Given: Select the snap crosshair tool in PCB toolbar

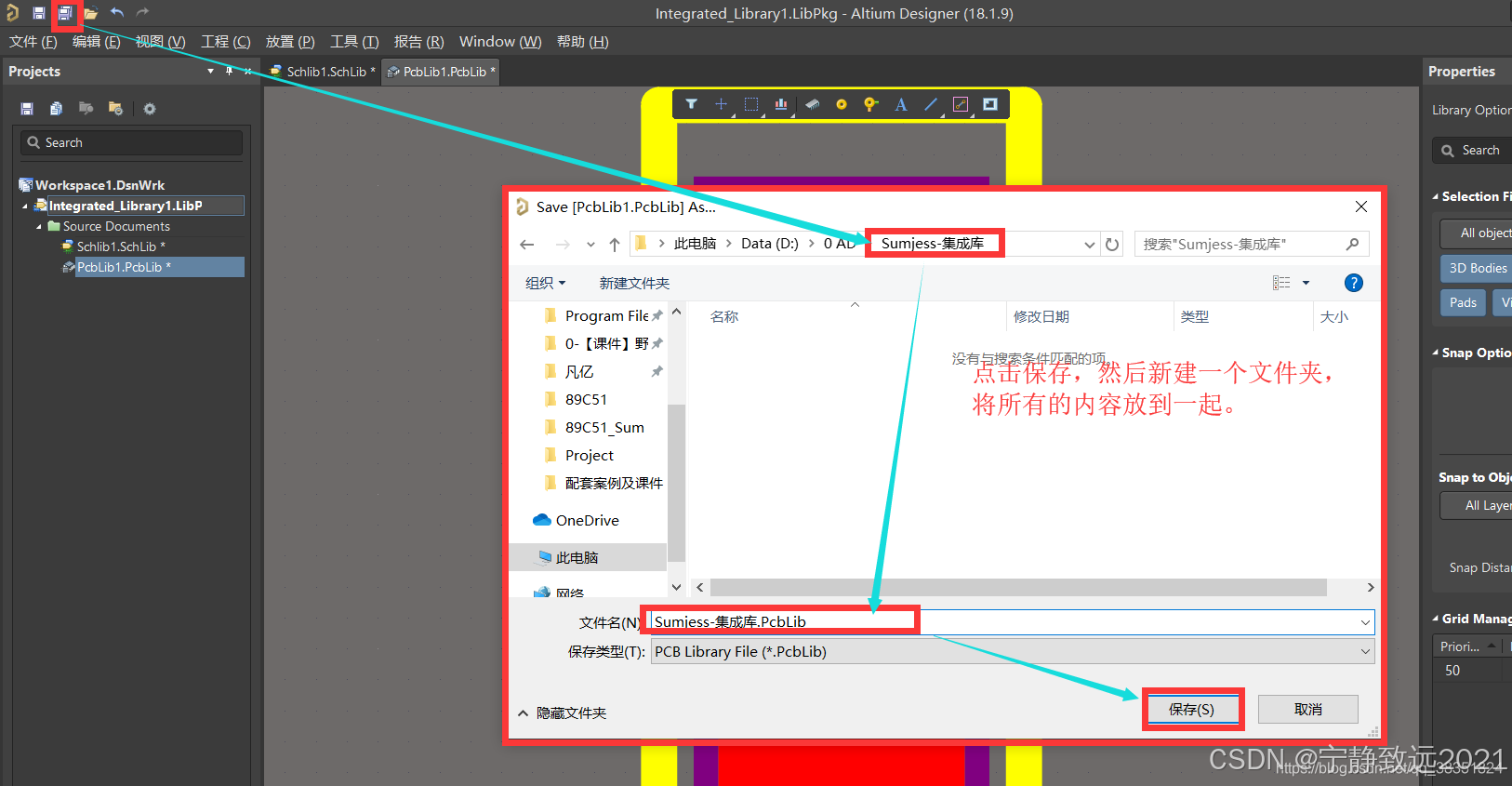Looking at the screenshot, I should pos(721,104).
